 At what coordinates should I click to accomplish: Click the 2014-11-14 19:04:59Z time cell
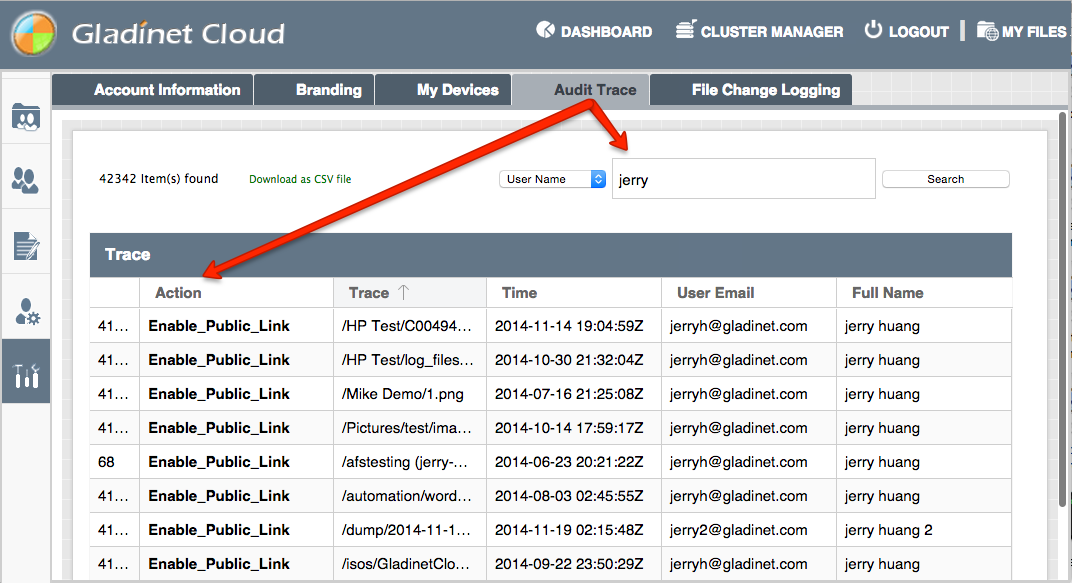574,326
